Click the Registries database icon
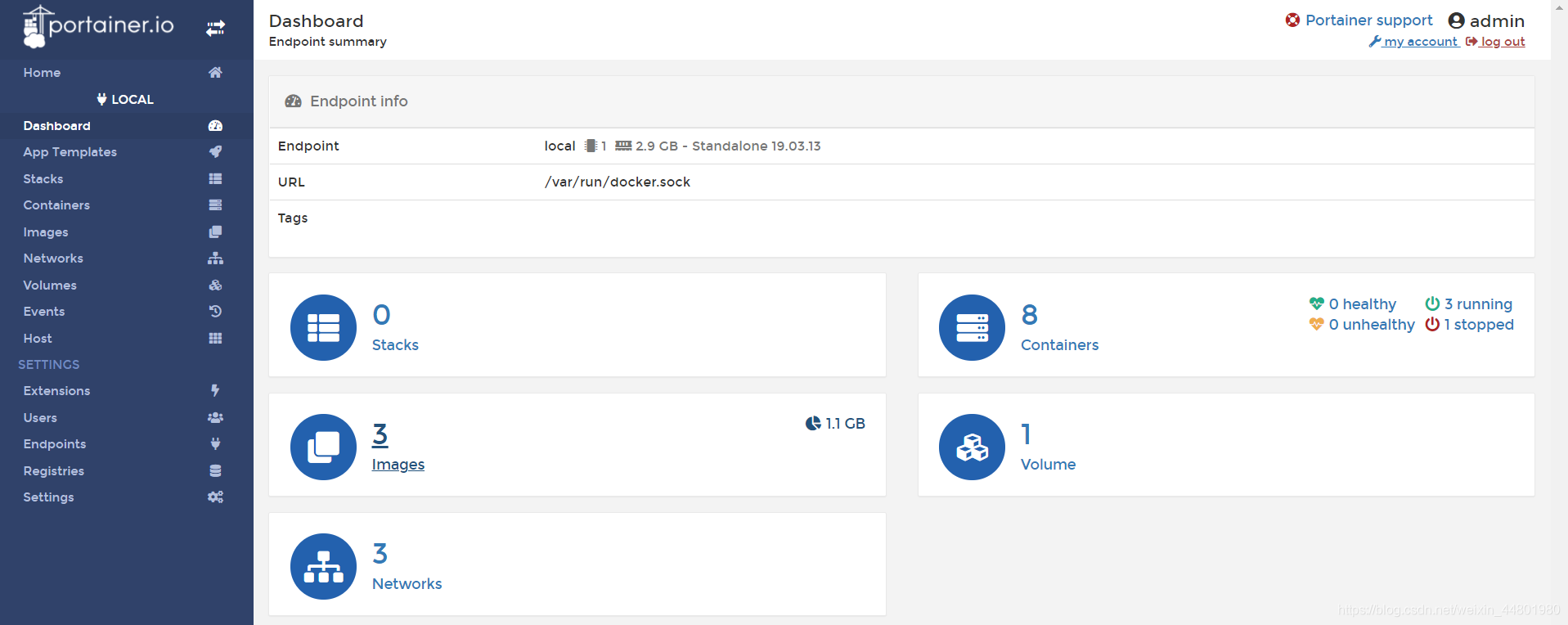 coord(215,470)
